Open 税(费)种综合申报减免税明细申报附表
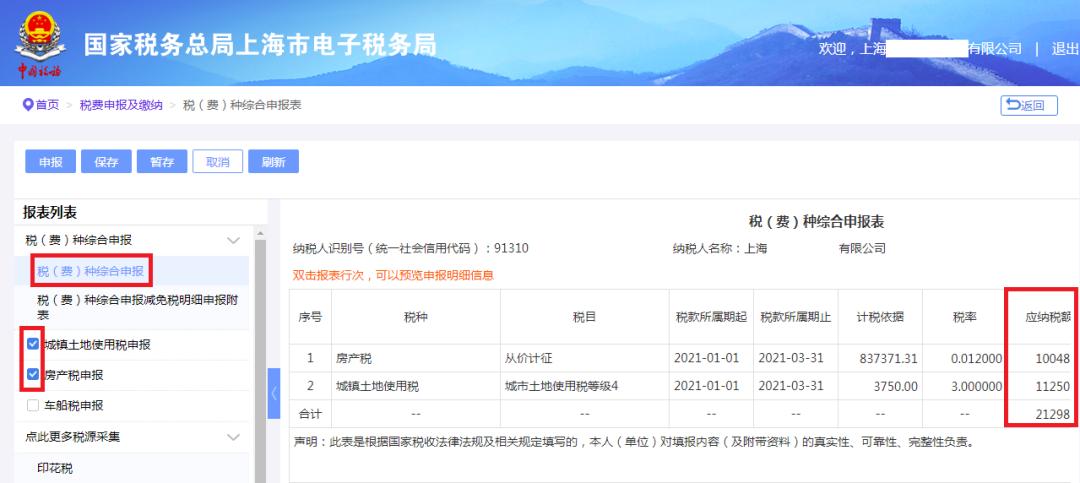Viewport: 1080px width, 483px height. coord(136,306)
